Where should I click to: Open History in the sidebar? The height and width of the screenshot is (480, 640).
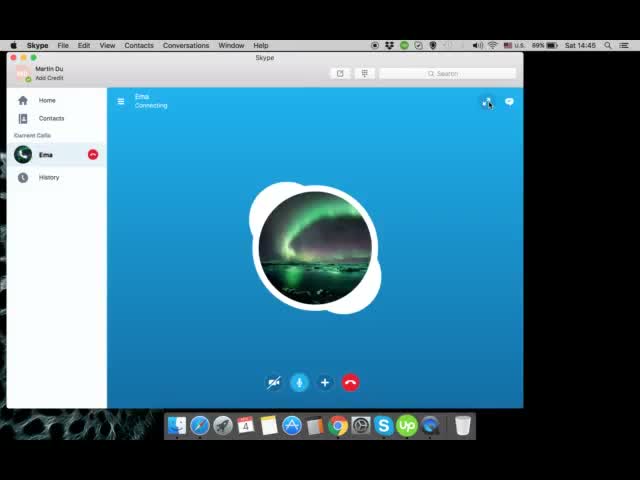tap(57, 178)
